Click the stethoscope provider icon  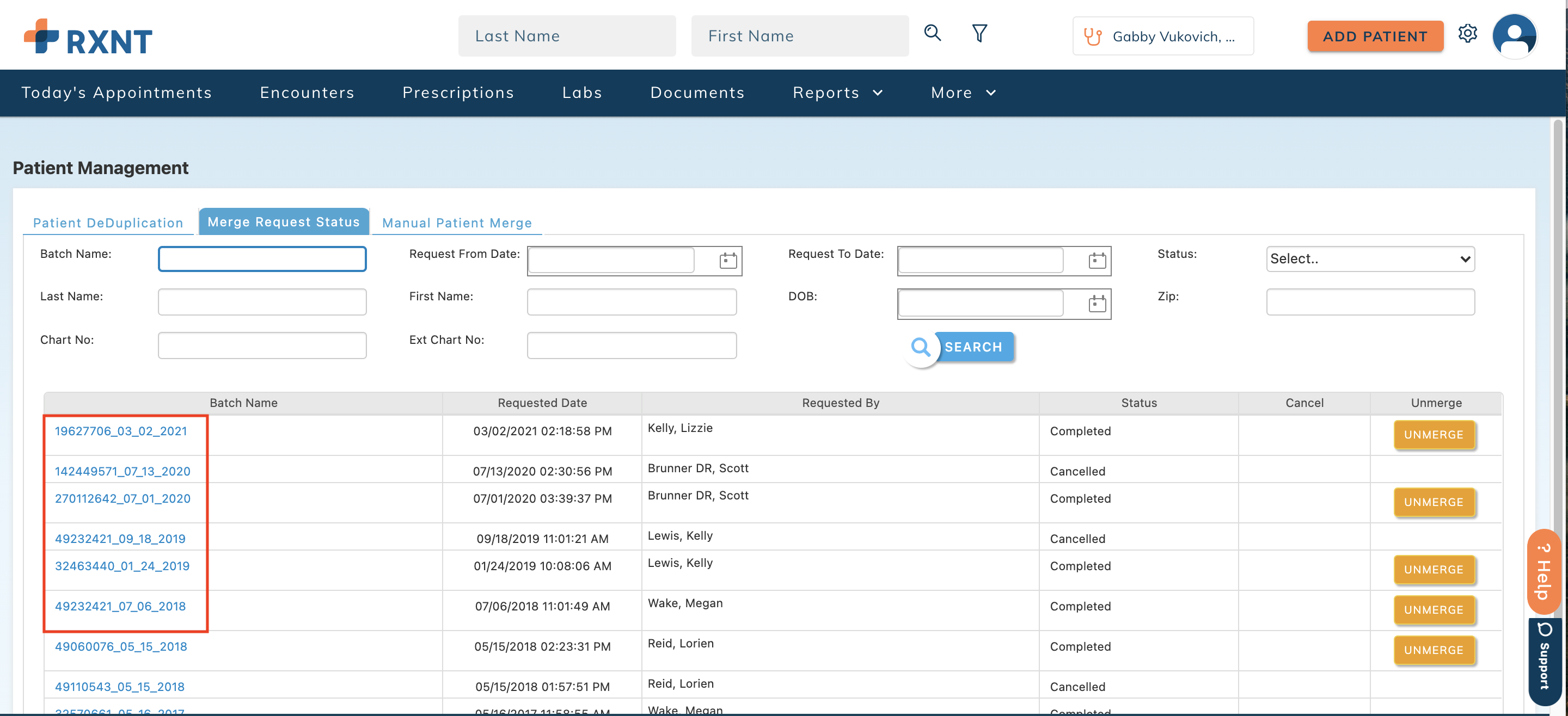tap(1093, 36)
